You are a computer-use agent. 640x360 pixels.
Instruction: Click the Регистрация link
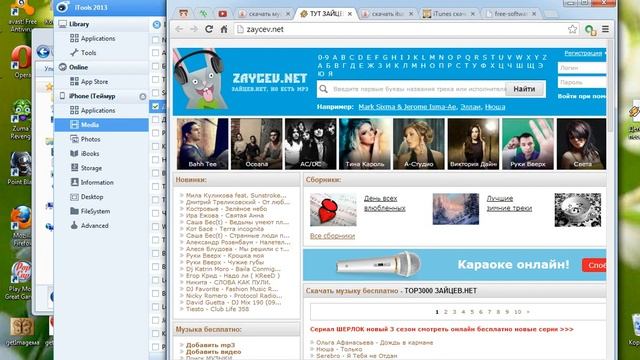tap(583, 53)
